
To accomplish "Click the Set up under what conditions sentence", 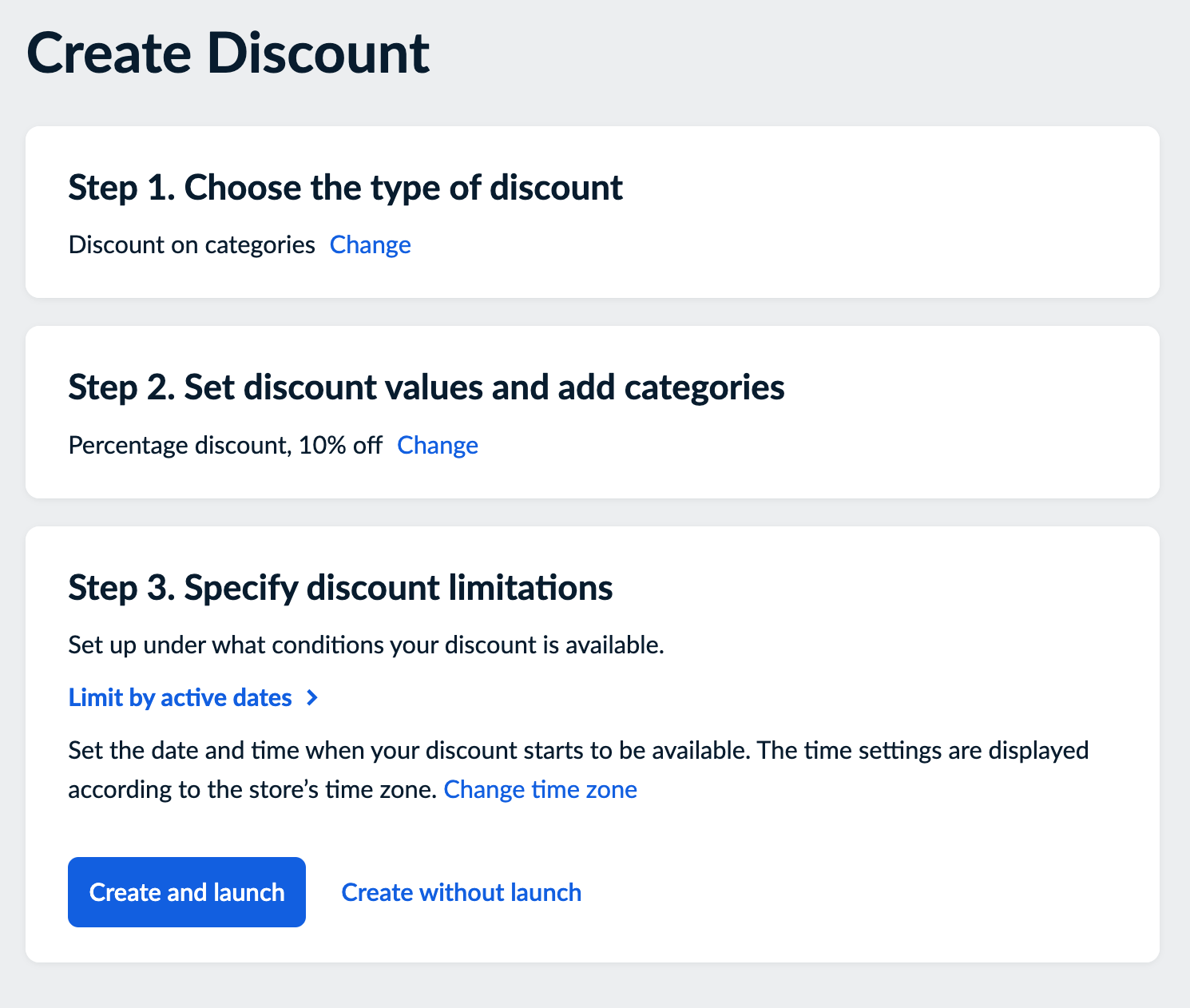I will 366,645.
